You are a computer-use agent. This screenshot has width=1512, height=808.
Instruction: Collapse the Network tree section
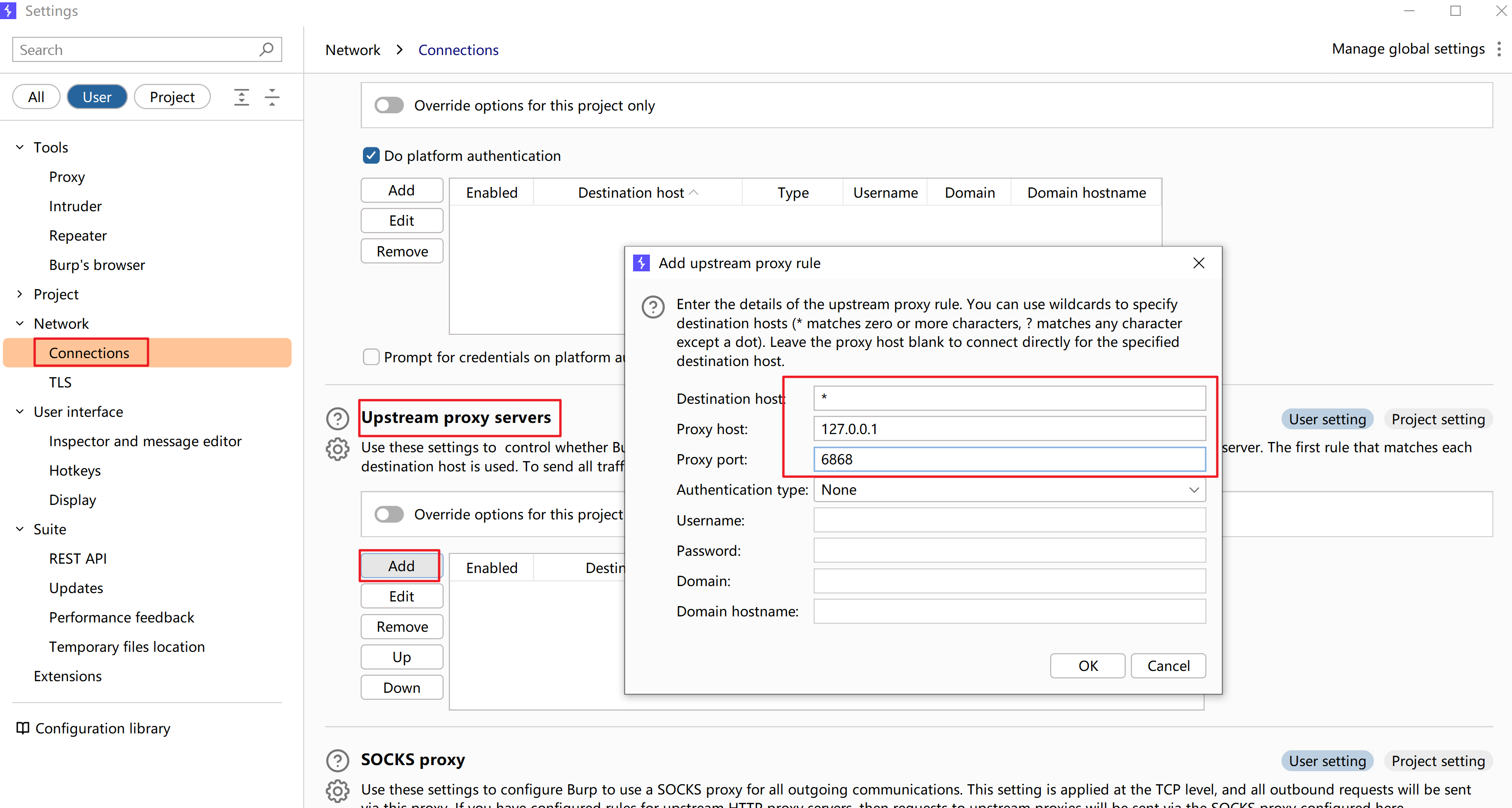[x=20, y=323]
